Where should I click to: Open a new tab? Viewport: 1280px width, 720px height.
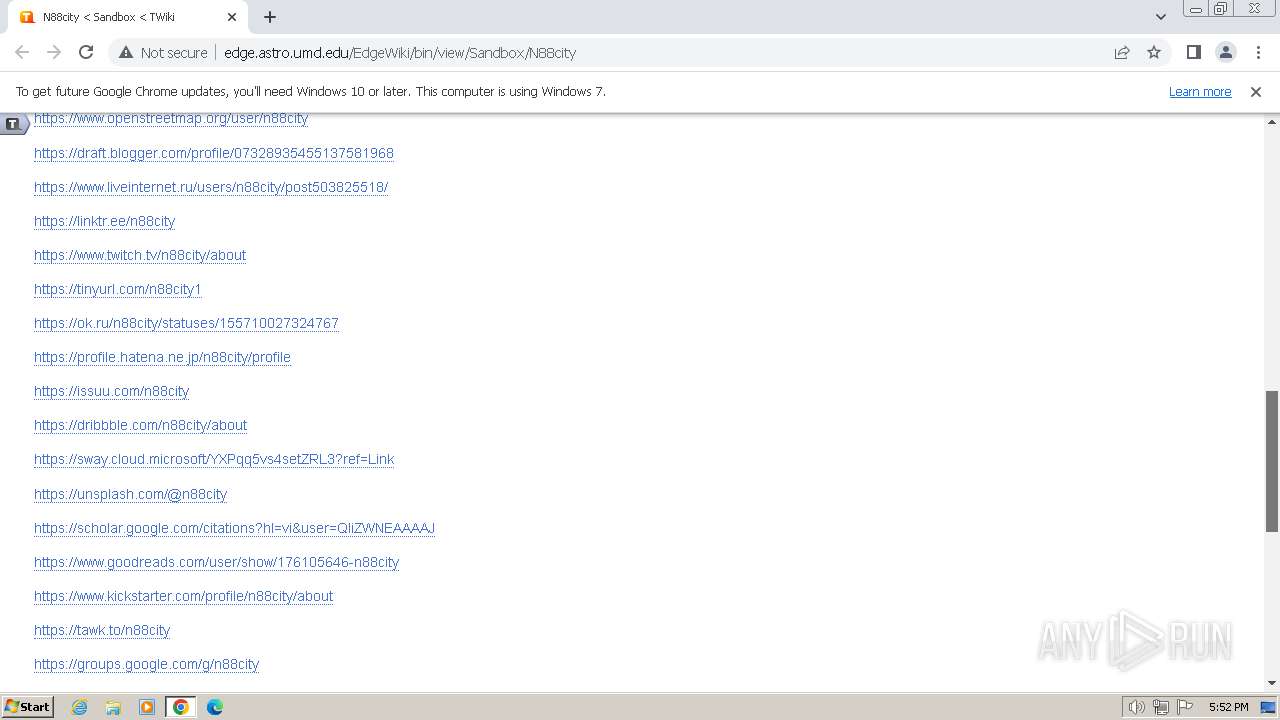pos(270,17)
